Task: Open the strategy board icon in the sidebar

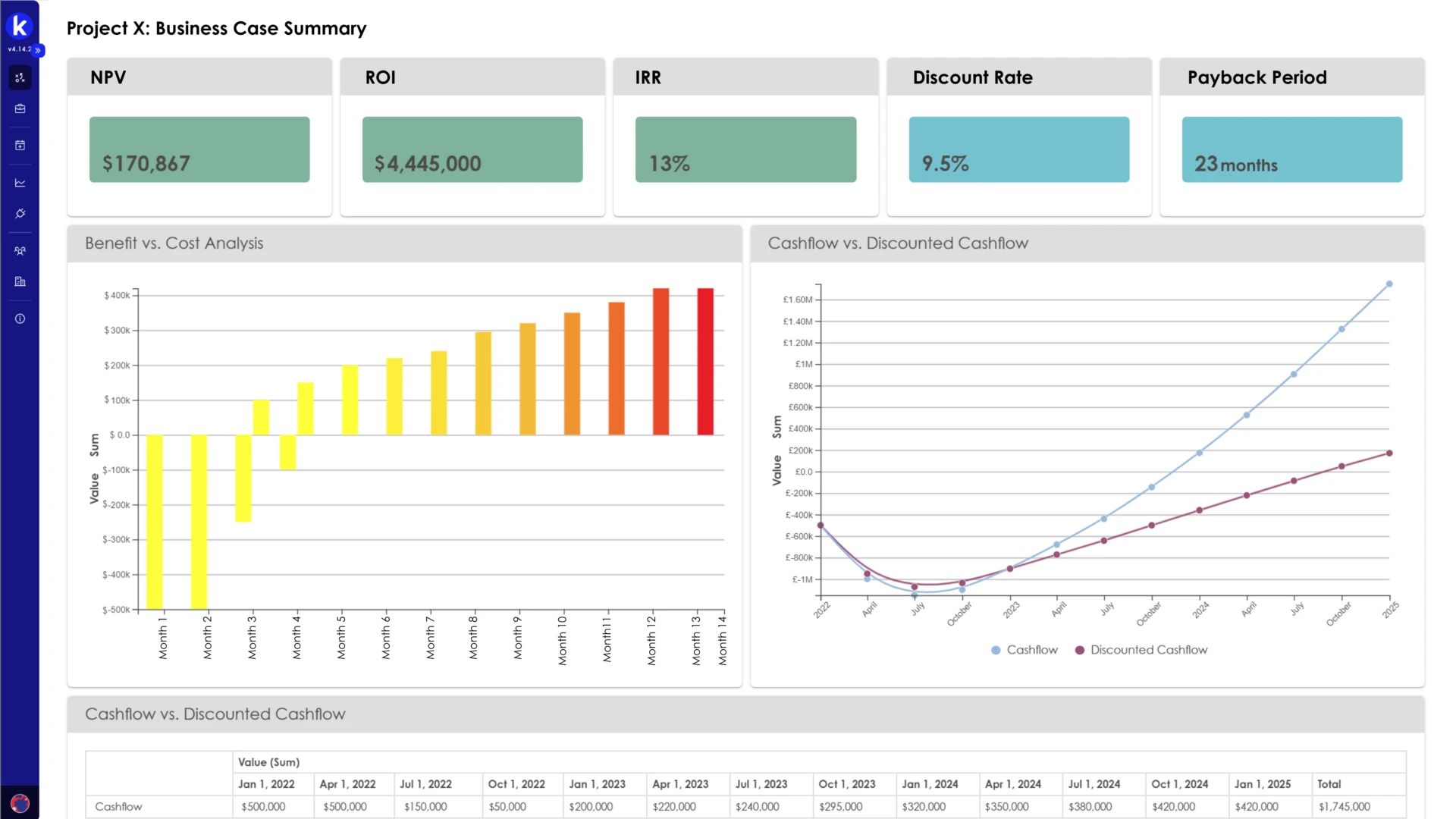Action: coord(20,77)
